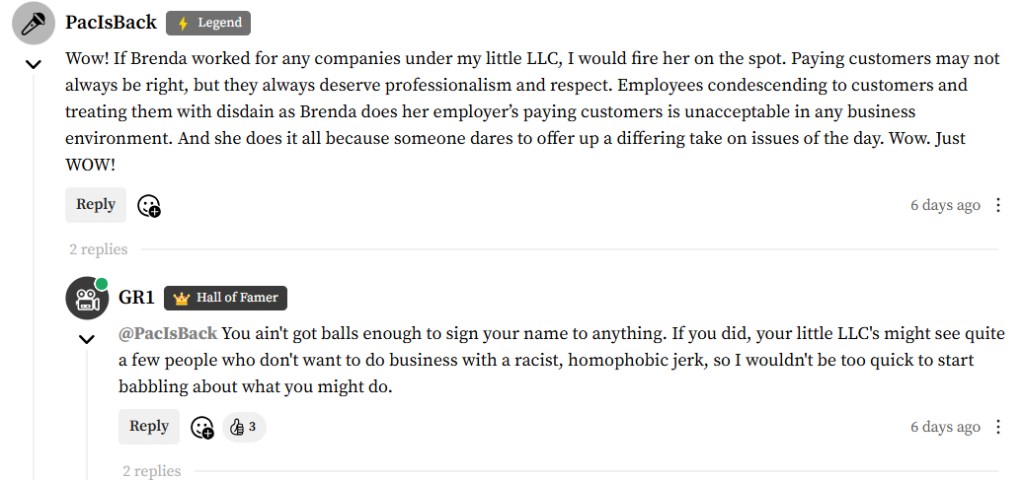Open the PacIsBack username profile
Screen dimensions: 1024x480
(x=111, y=22)
